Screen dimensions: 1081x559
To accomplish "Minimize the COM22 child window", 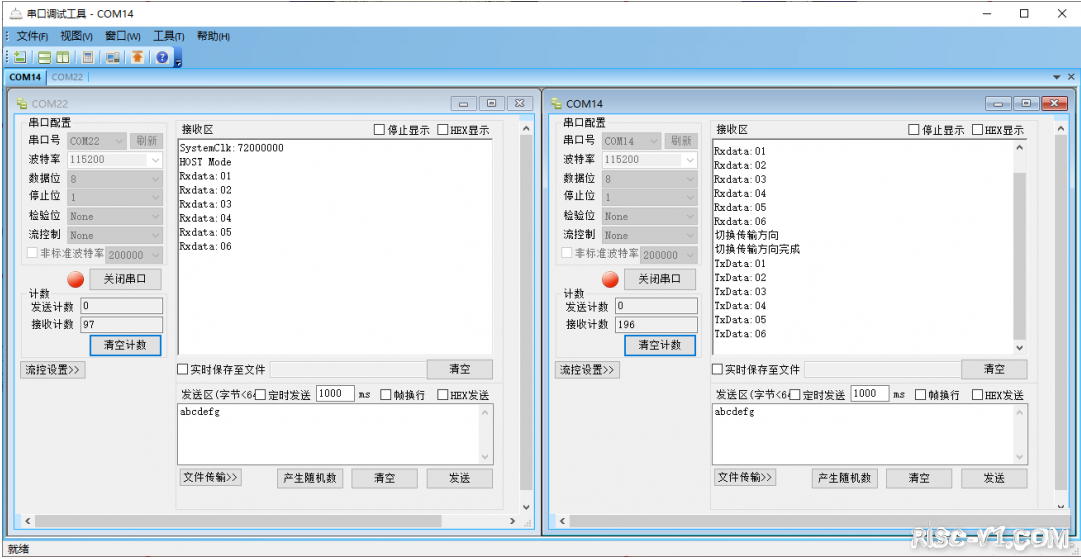I will (x=463, y=103).
